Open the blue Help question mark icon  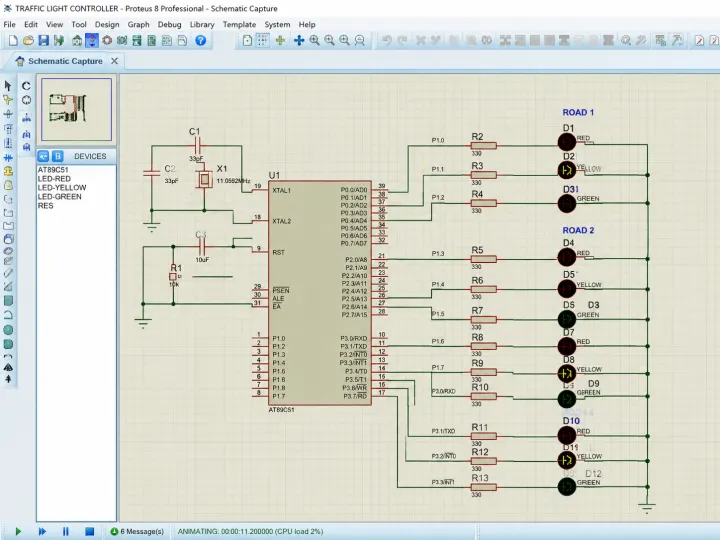[200, 40]
